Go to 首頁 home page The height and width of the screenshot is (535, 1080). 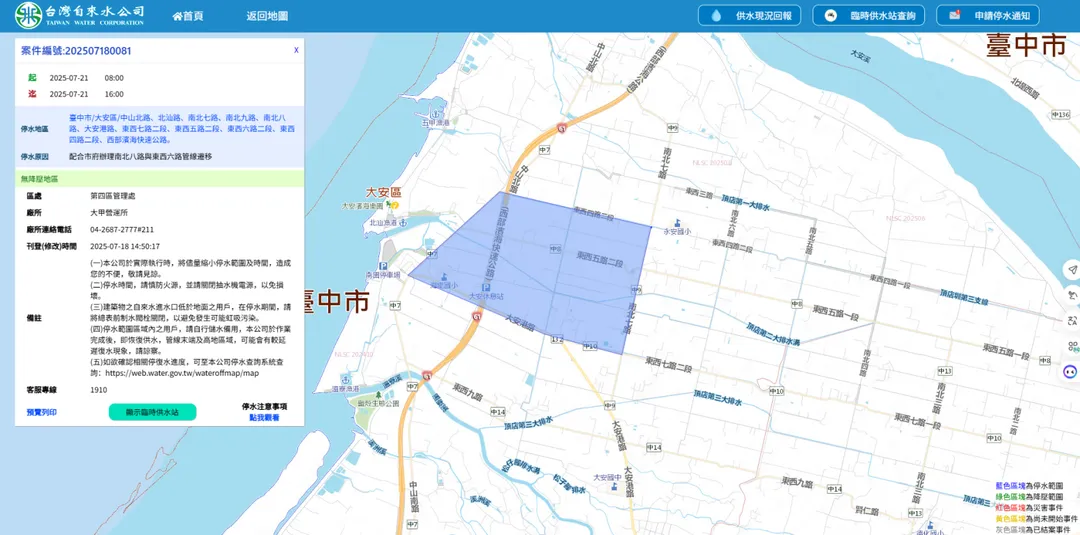pos(188,16)
